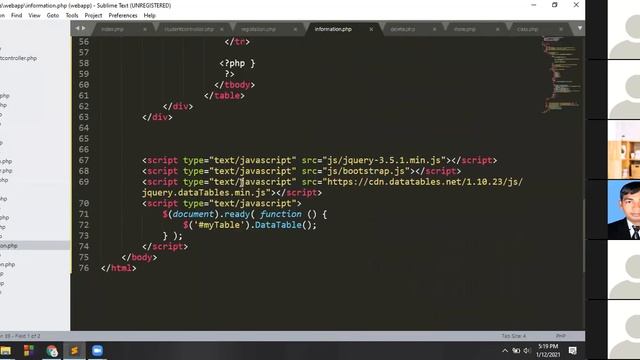Open the notification center icon
The image size is (640, 360).
pyautogui.click(x=573, y=351)
